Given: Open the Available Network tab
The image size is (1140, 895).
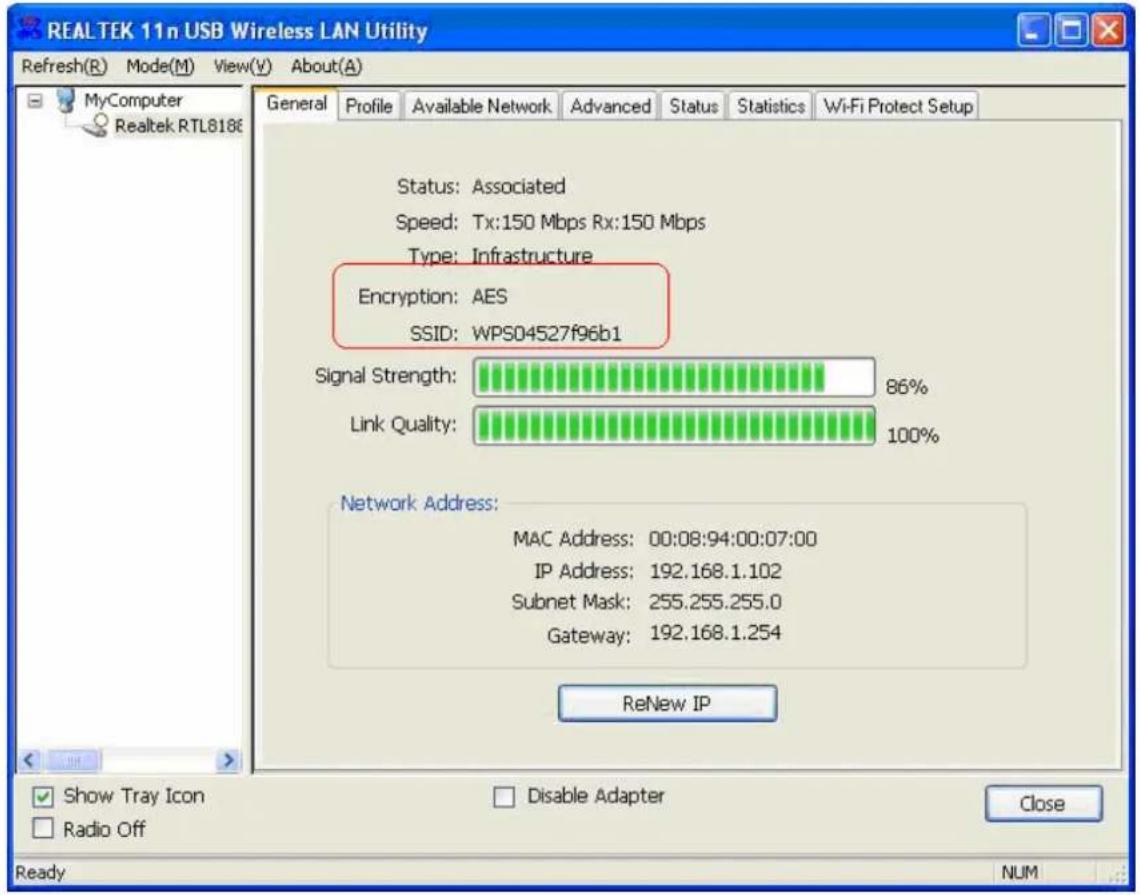Looking at the screenshot, I should [x=481, y=106].
